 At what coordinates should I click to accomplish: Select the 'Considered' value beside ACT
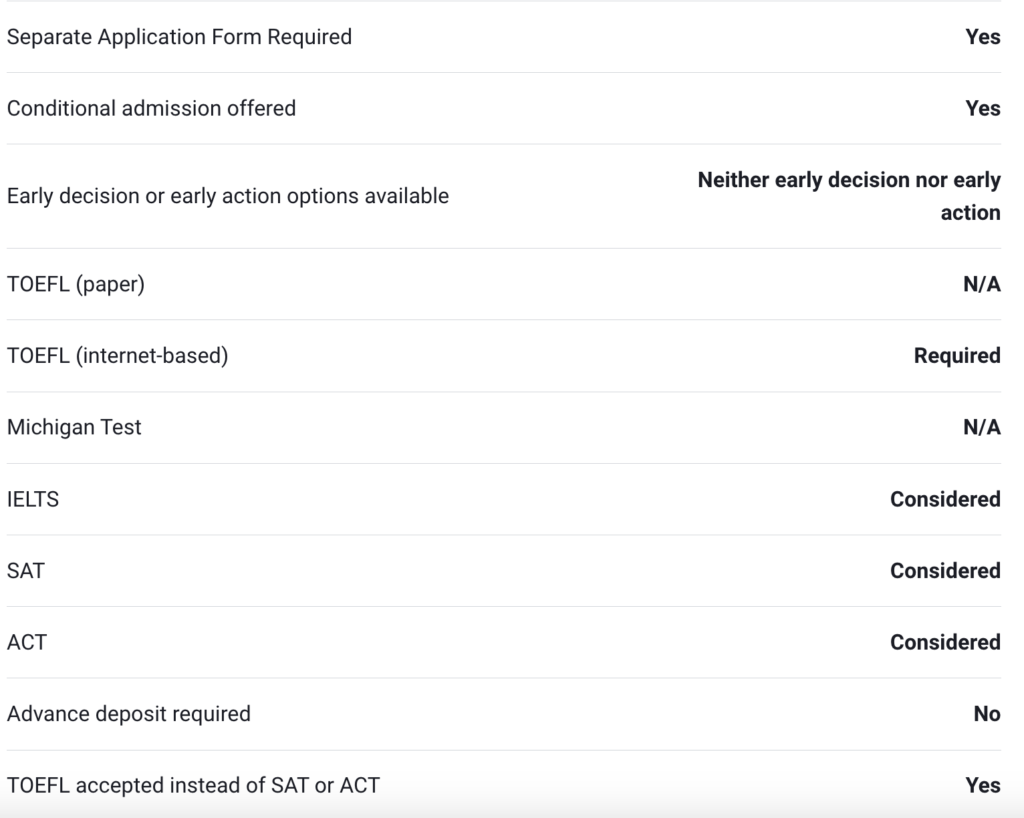(945, 642)
